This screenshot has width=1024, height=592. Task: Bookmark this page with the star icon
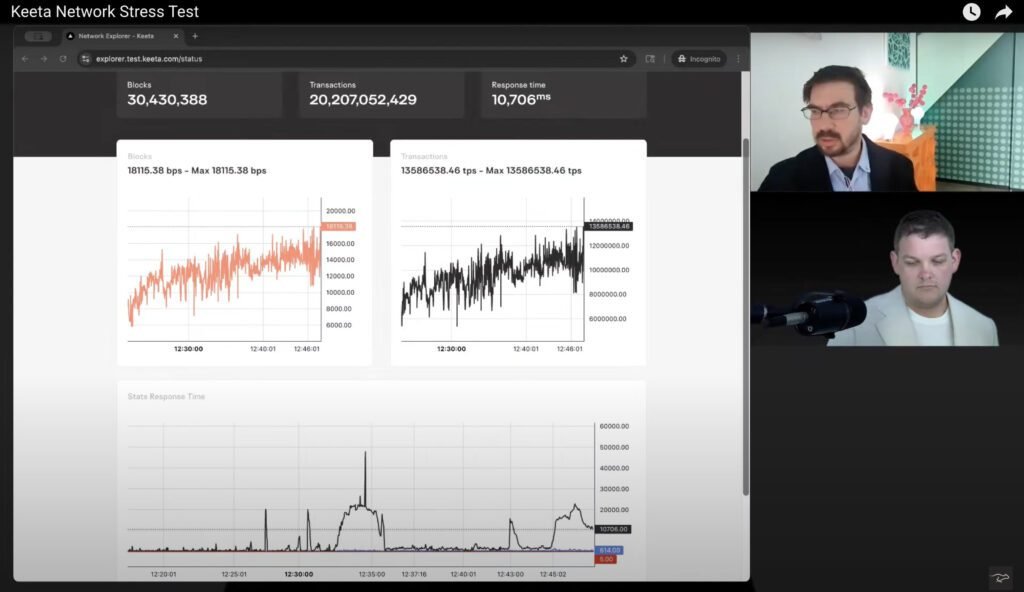(624, 59)
